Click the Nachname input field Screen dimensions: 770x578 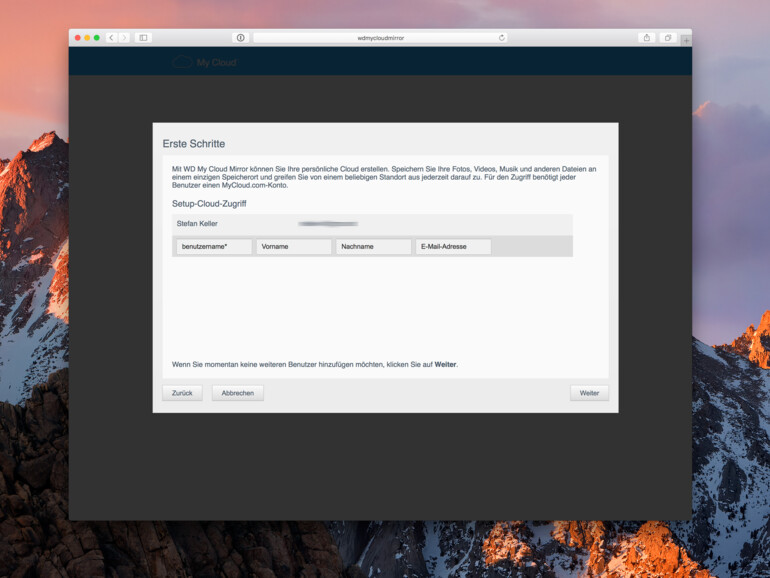pos(373,247)
